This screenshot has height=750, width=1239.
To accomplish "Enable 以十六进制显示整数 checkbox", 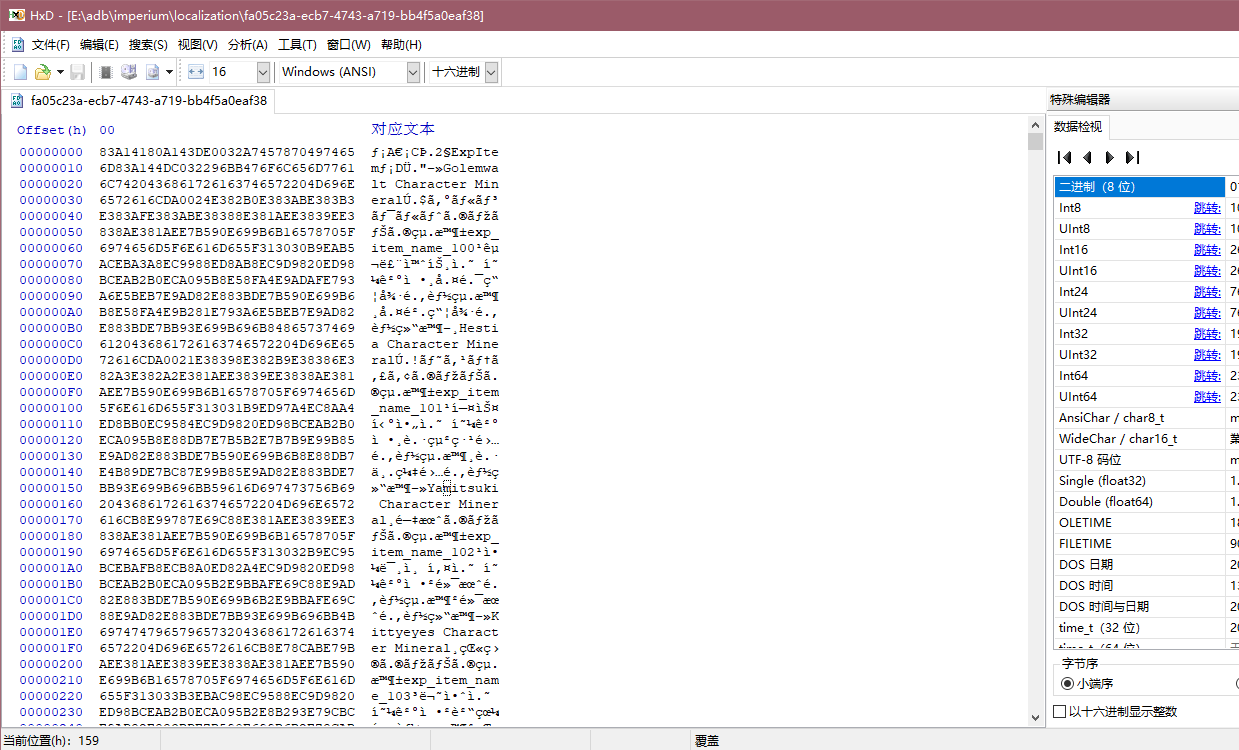I will click(x=1060, y=712).
